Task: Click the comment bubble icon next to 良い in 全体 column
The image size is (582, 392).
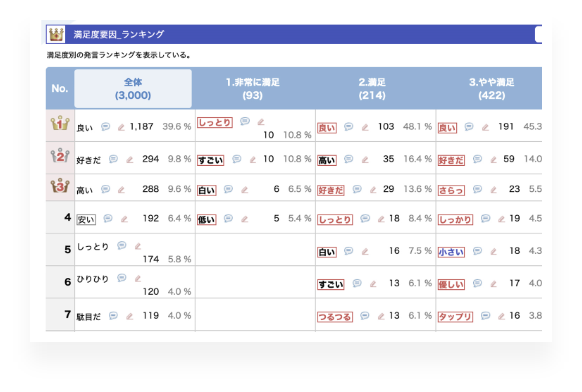Action: pyautogui.click(x=106, y=127)
